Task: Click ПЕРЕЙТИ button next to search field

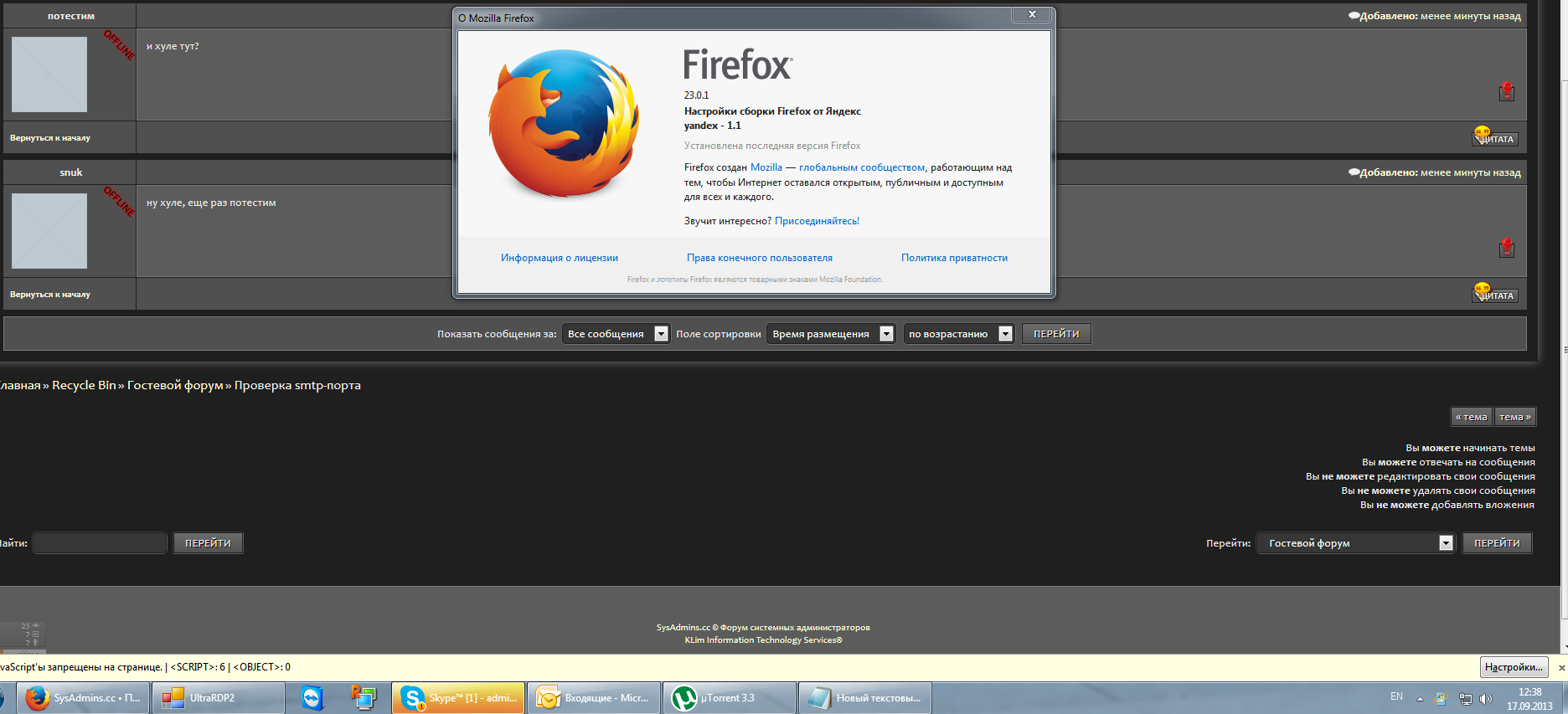Action: pos(208,543)
